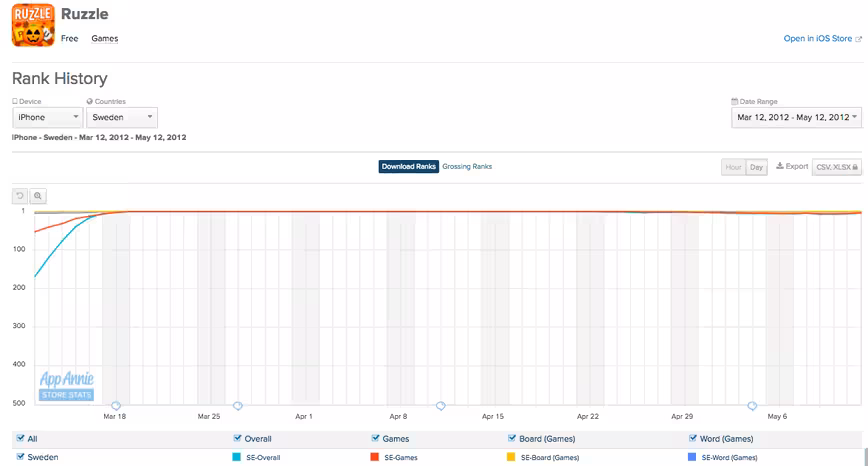Open the Games category link
This screenshot has width=868, height=466.
(x=105, y=38)
